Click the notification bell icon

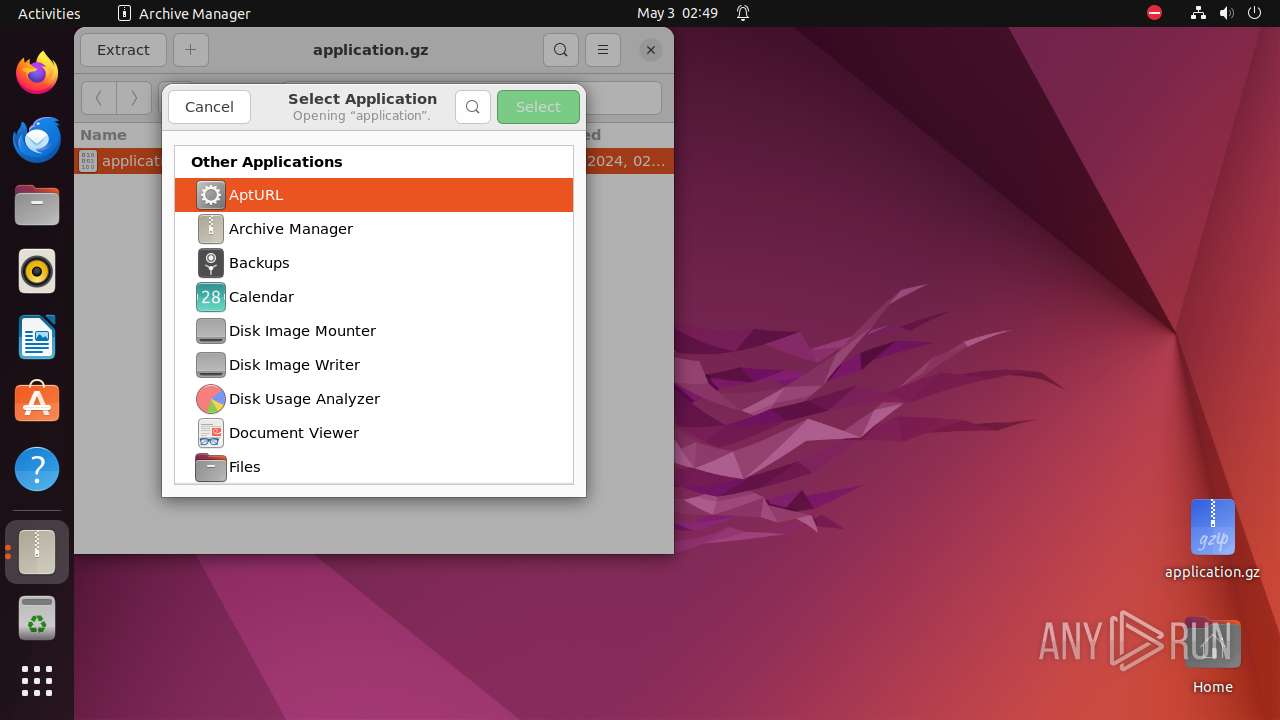coord(743,13)
